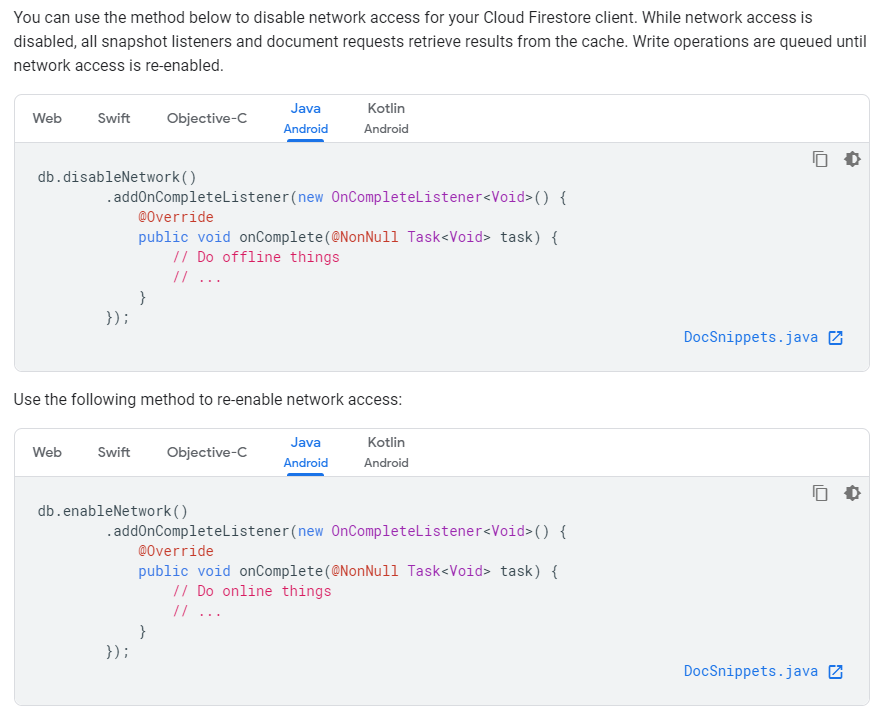
Task: Copy the disableNetwork code sample
Action: tap(820, 159)
